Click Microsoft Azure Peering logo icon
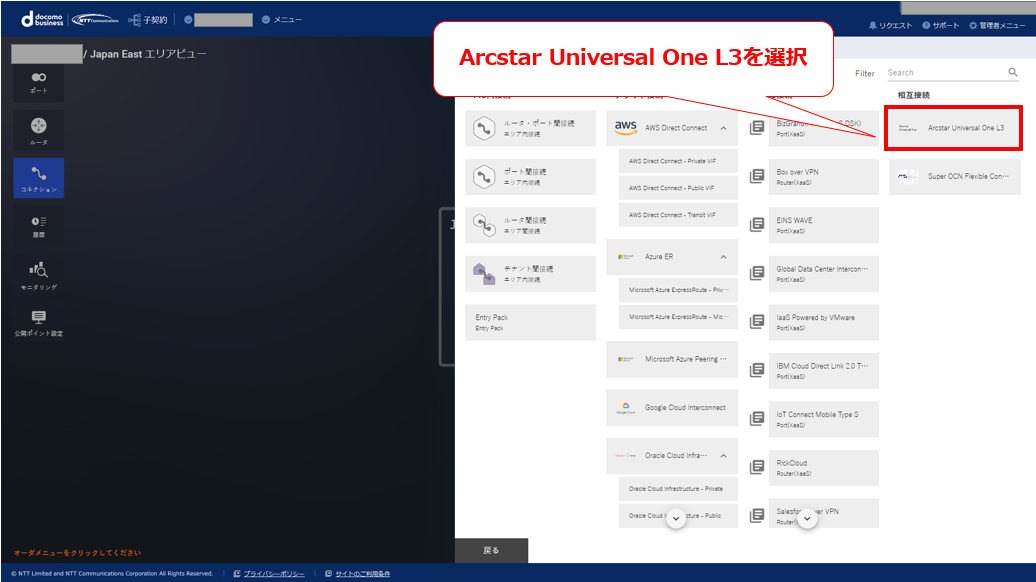This screenshot has width=1036, height=582. pos(626,359)
